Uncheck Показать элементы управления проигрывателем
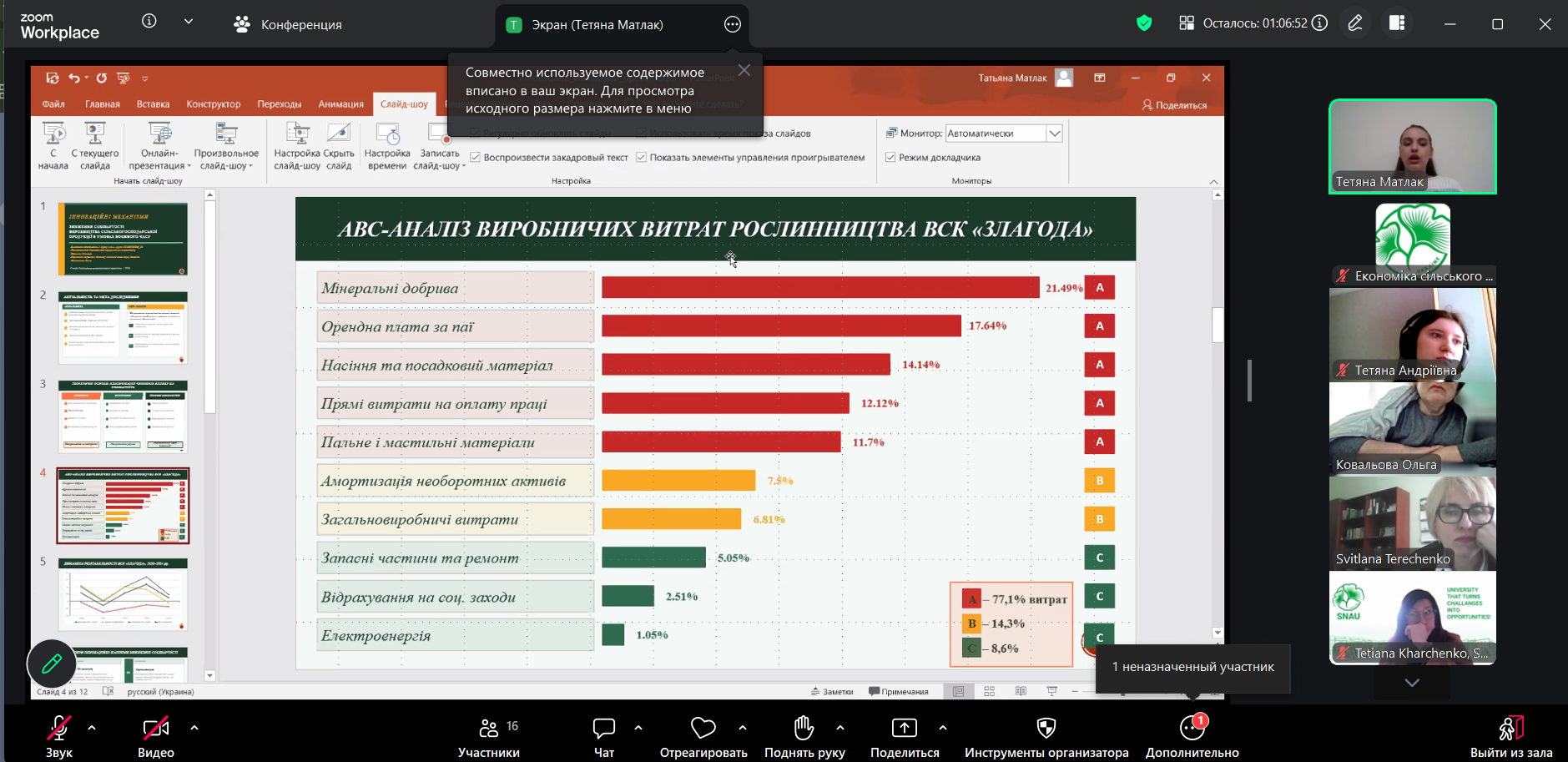Viewport: 1568px width, 762px height. pos(641,158)
